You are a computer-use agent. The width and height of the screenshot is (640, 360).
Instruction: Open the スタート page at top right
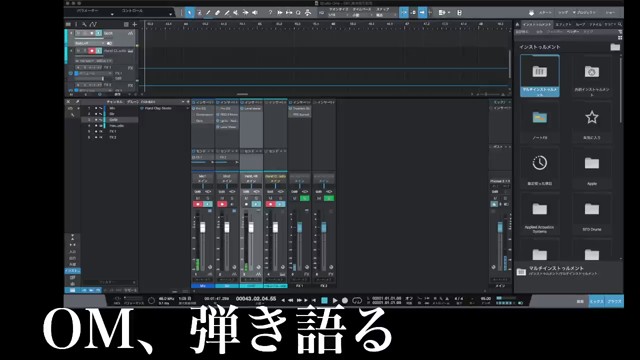pos(545,13)
